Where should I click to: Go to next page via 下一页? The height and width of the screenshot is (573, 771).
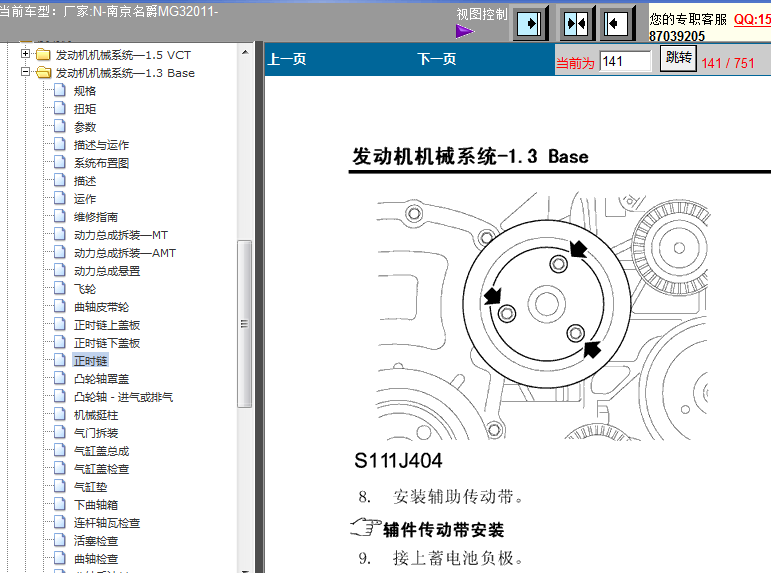[x=437, y=59]
